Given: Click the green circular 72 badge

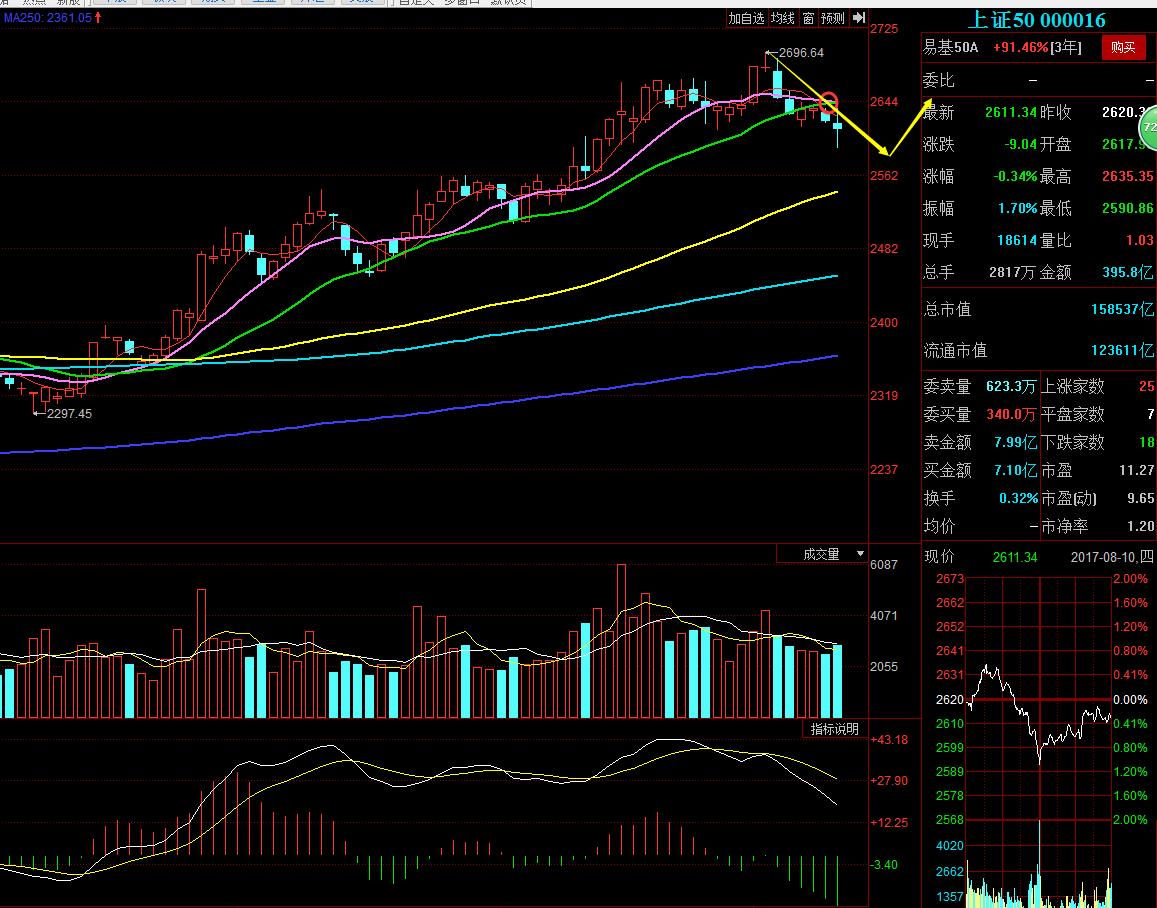Looking at the screenshot, I should pyautogui.click(x=1149, y=128).
